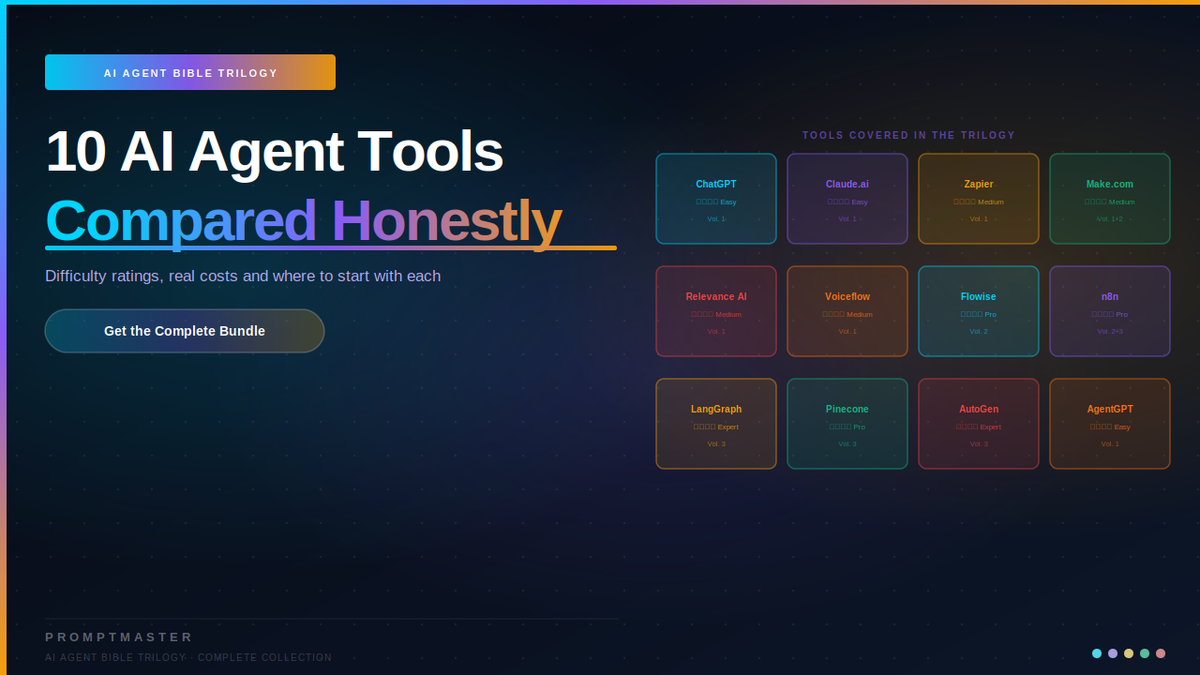Open the n8n tool card

pos(1110,311)
